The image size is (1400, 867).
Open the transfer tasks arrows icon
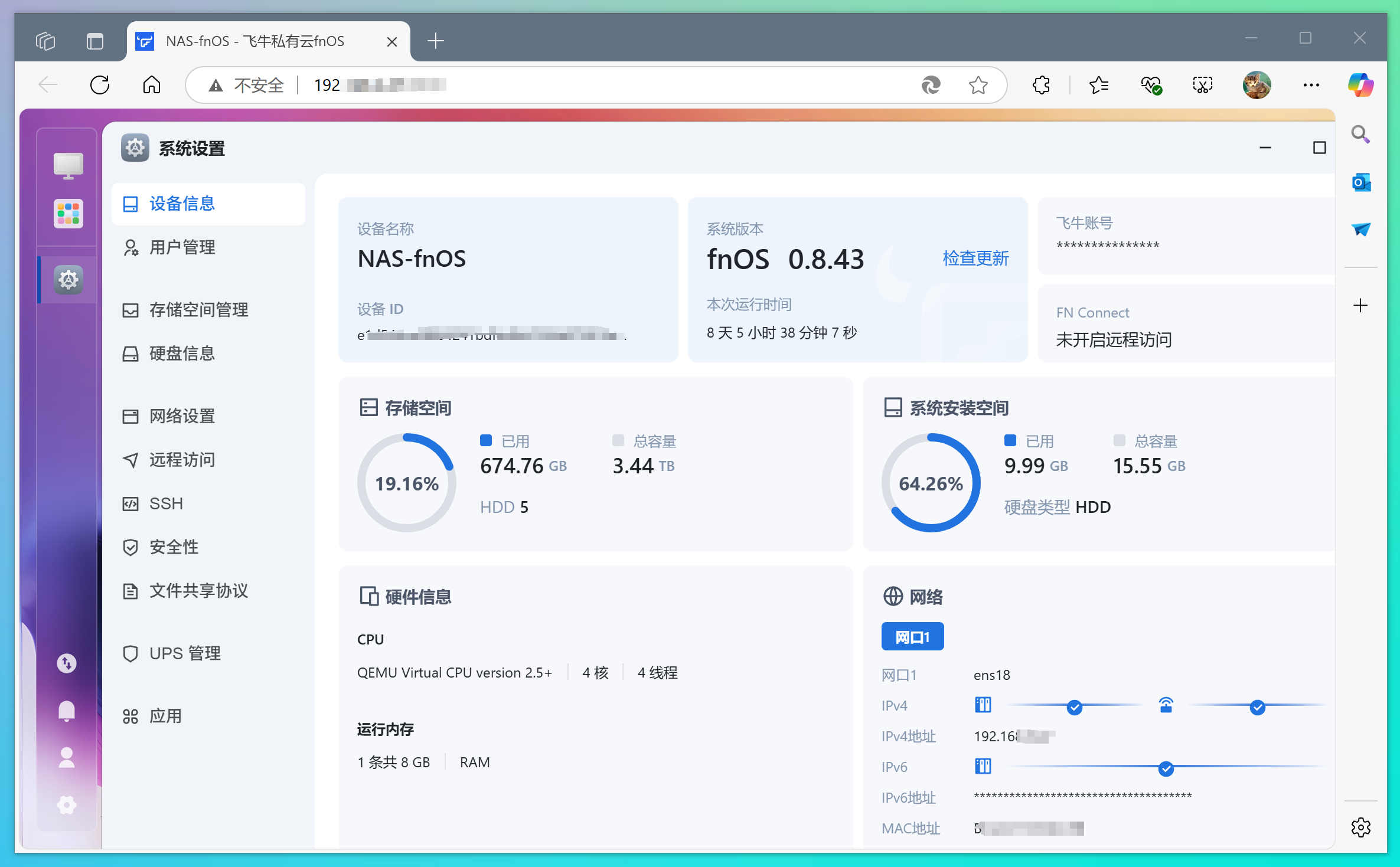pos(67,663)
